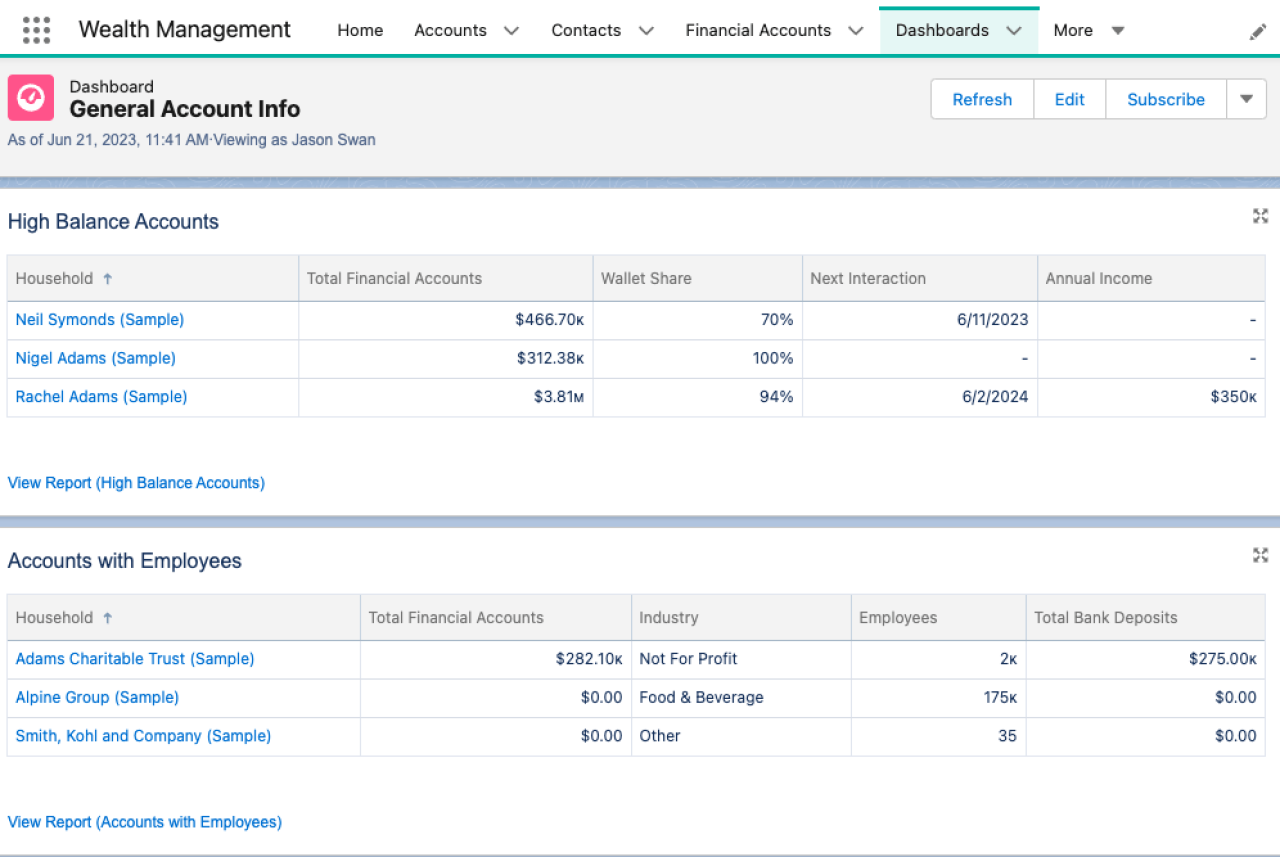Click the $350k annual income value
The width and height of the screenshot is (1280, 857).
(1233, 397)
